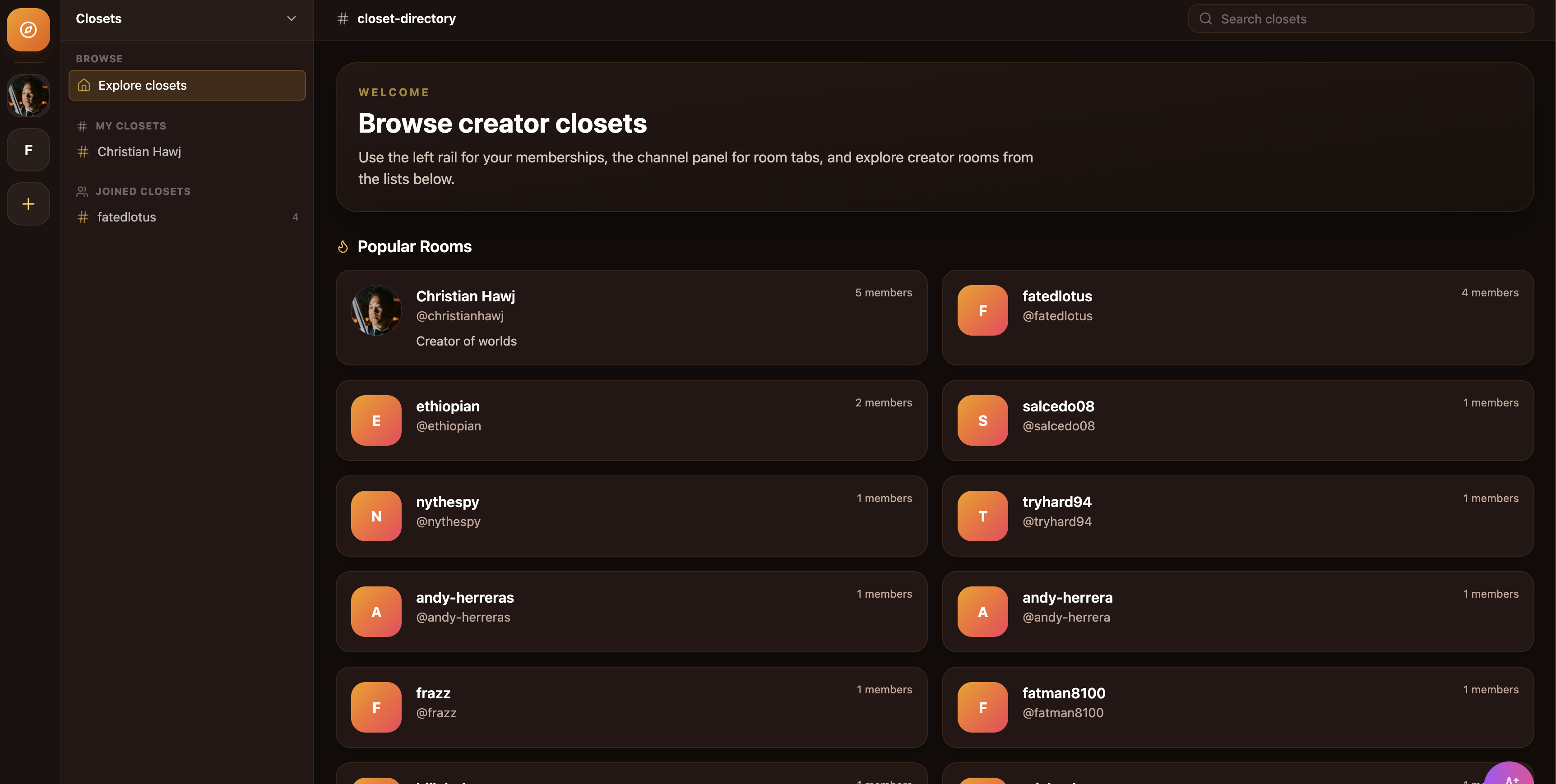Click the @tryhard94 handle text
1556x784 pixels.
[x=1057, y=521]
